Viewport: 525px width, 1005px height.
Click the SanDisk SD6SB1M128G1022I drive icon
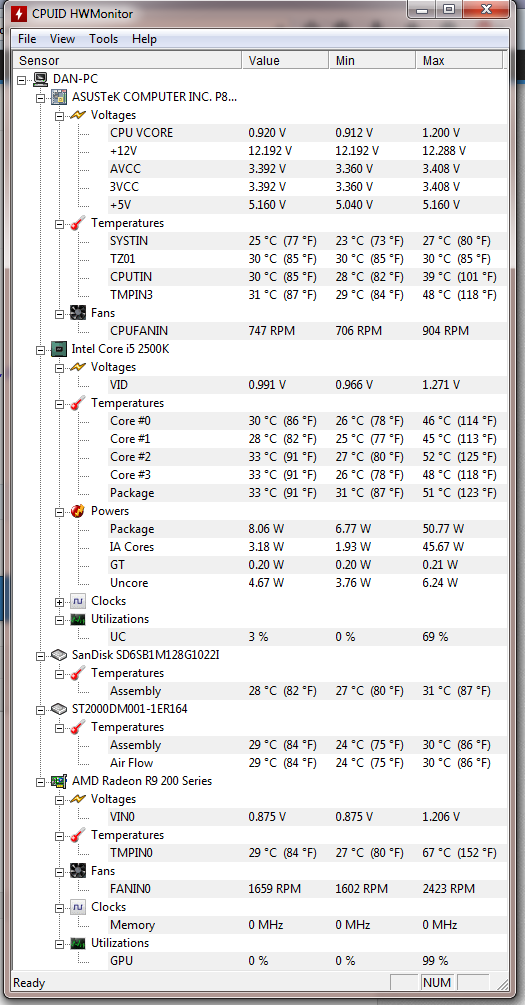(x=59, y=655)
